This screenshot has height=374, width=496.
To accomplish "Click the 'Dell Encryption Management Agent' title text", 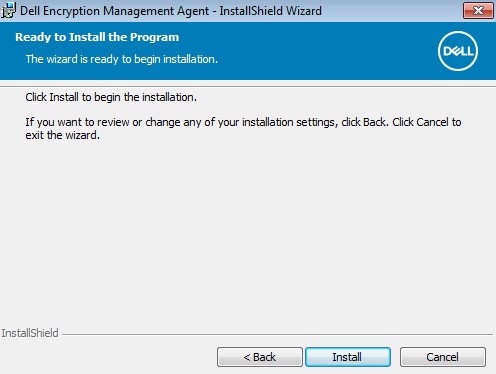I will point(114,11).
